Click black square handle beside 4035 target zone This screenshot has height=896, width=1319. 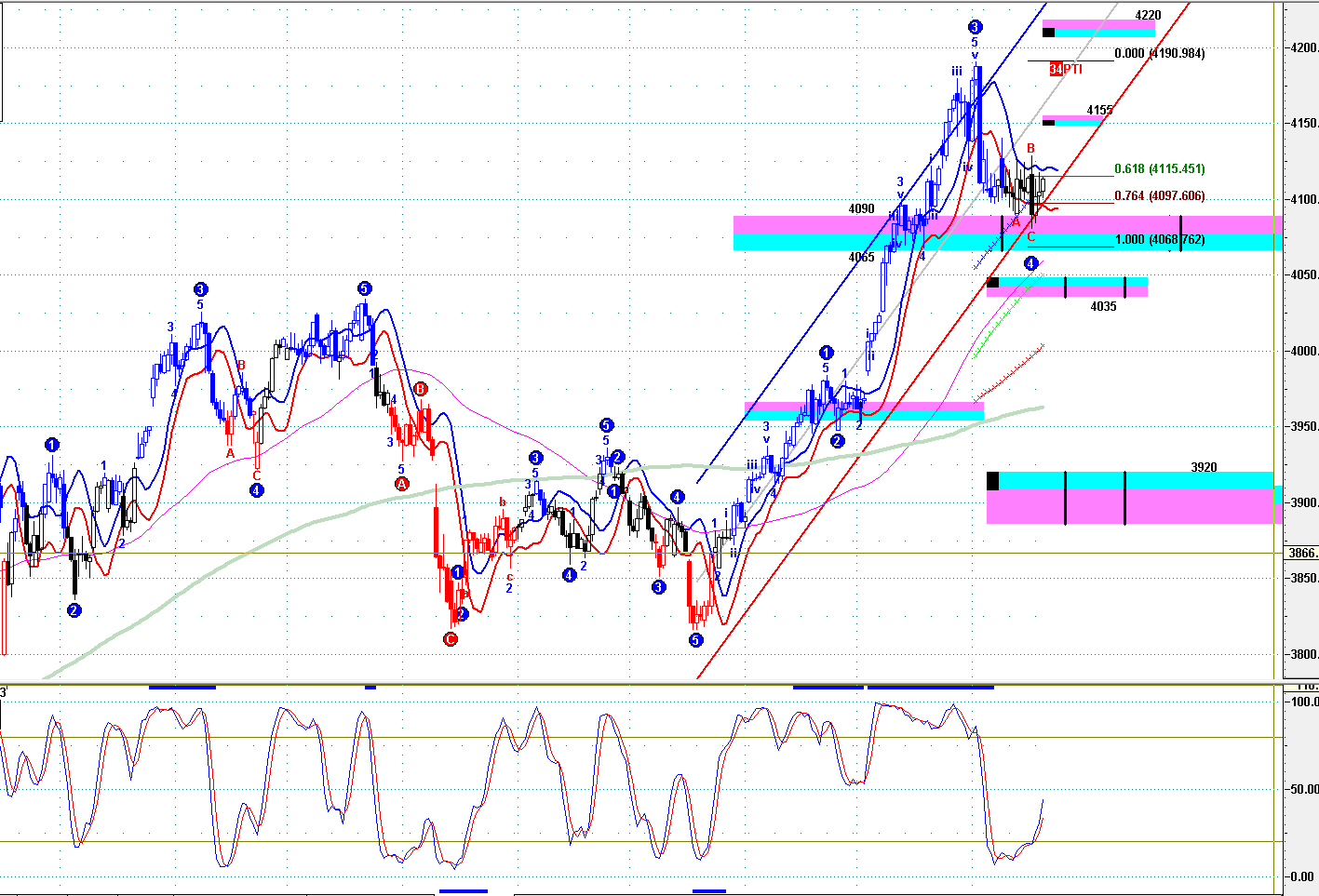pos(992,282)
